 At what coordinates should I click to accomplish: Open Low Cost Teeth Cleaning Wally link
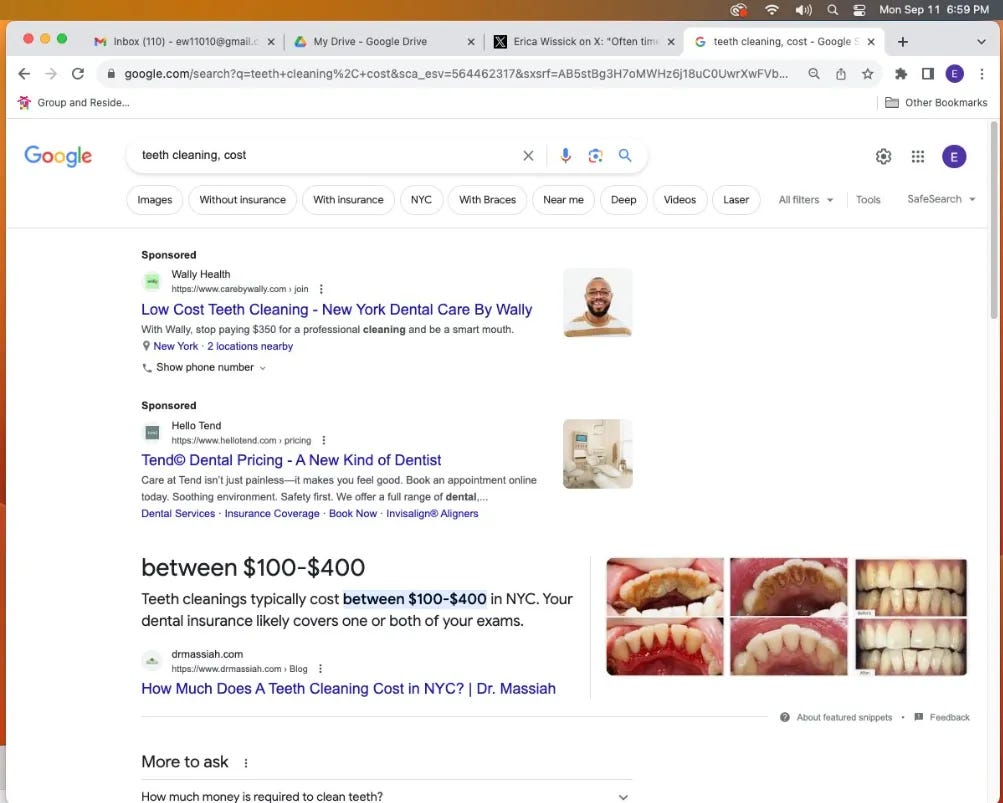pos(336,310)
